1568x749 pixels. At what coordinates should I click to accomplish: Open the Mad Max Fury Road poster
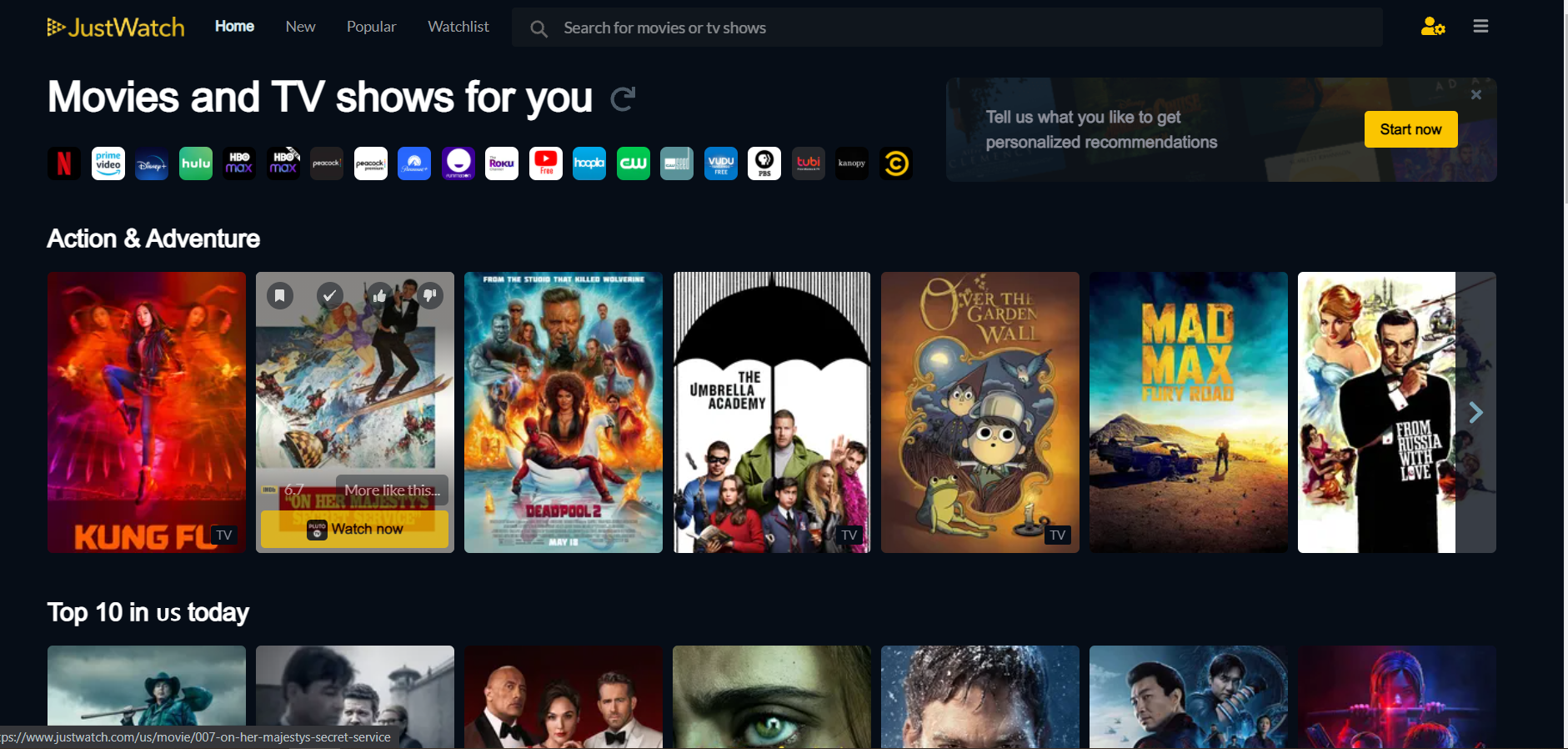coord(1189,412)
